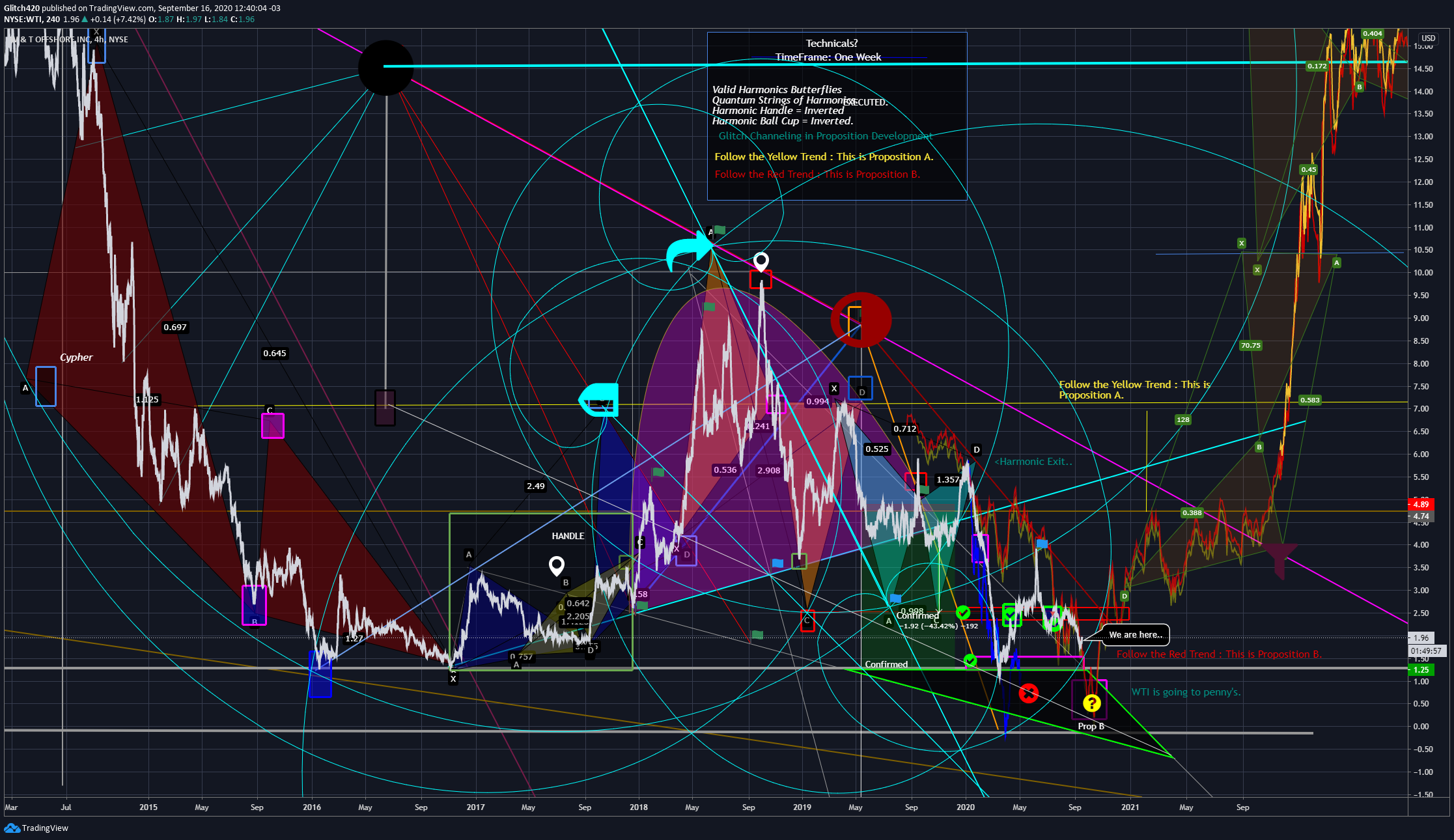Click 'Valid Harmonics Butterflies' line
1454x840 pixels.
pos(777,90)
